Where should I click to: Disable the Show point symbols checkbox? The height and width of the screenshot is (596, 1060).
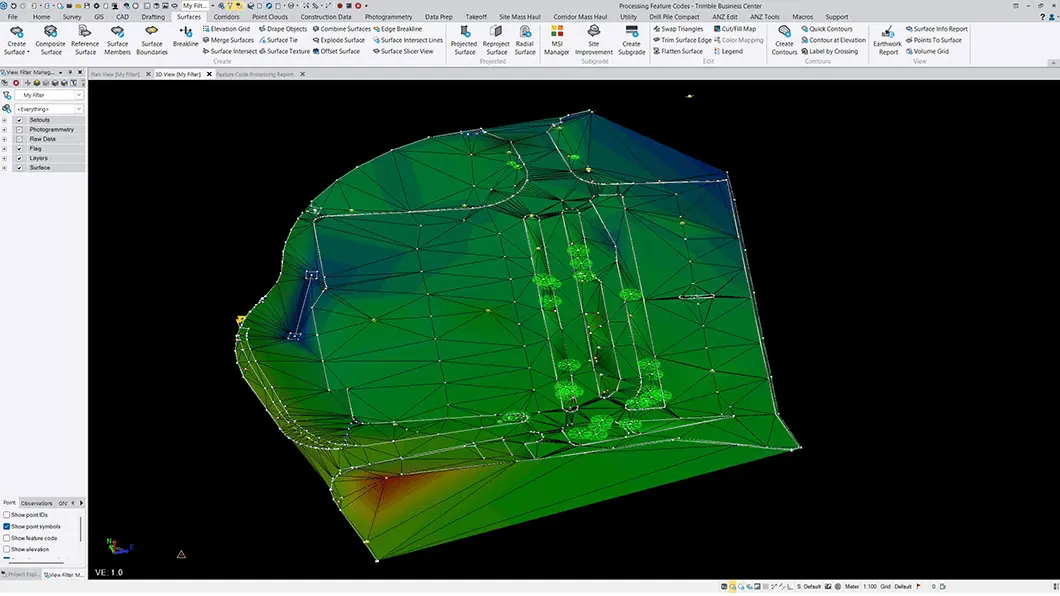(x=7, y=526)
